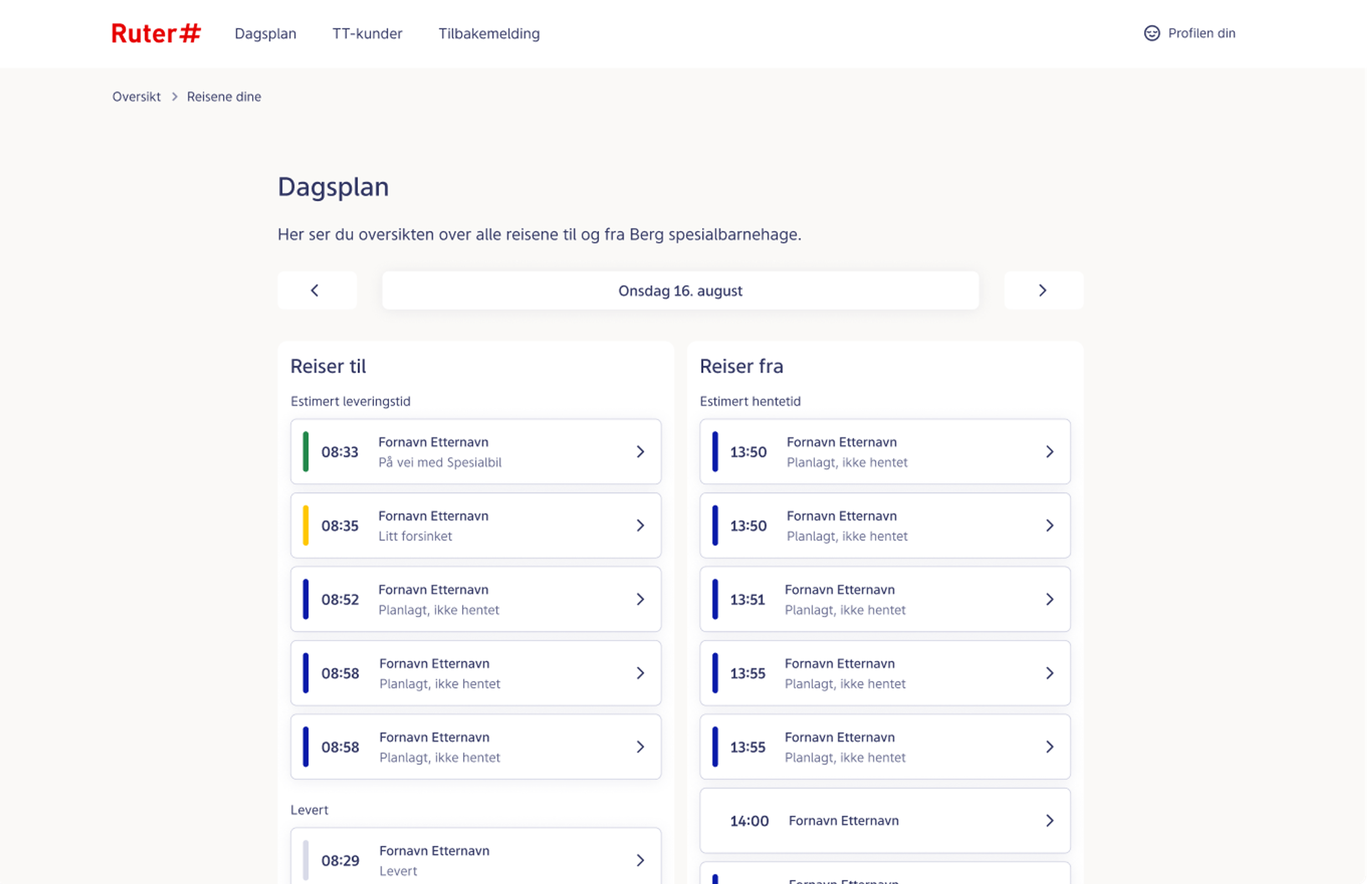The image size is (1372, 884).
Task: Click chevron on the 08:33 trip card
Action: (x=640, y=452)
